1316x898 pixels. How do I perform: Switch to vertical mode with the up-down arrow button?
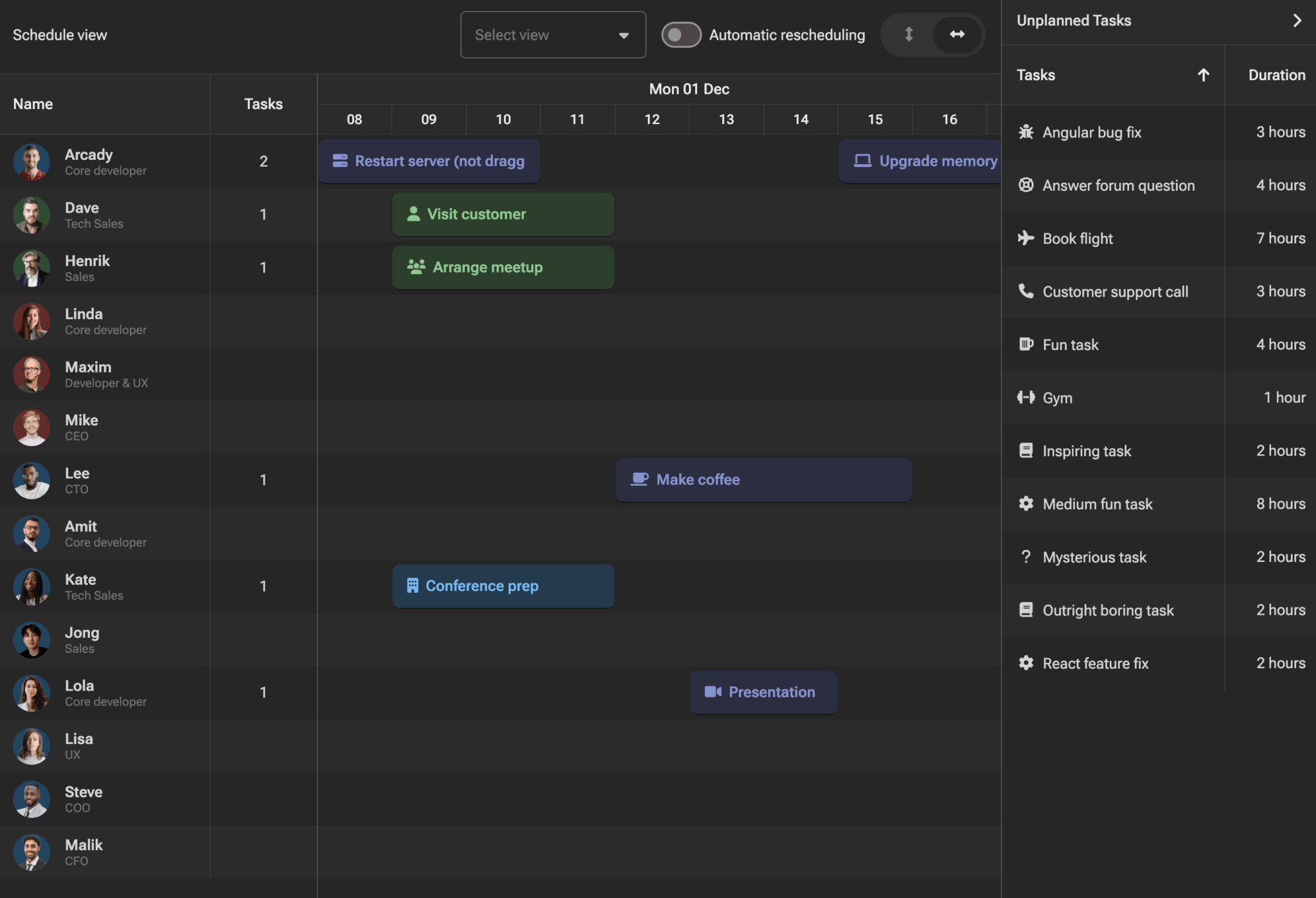pos(909,35)
